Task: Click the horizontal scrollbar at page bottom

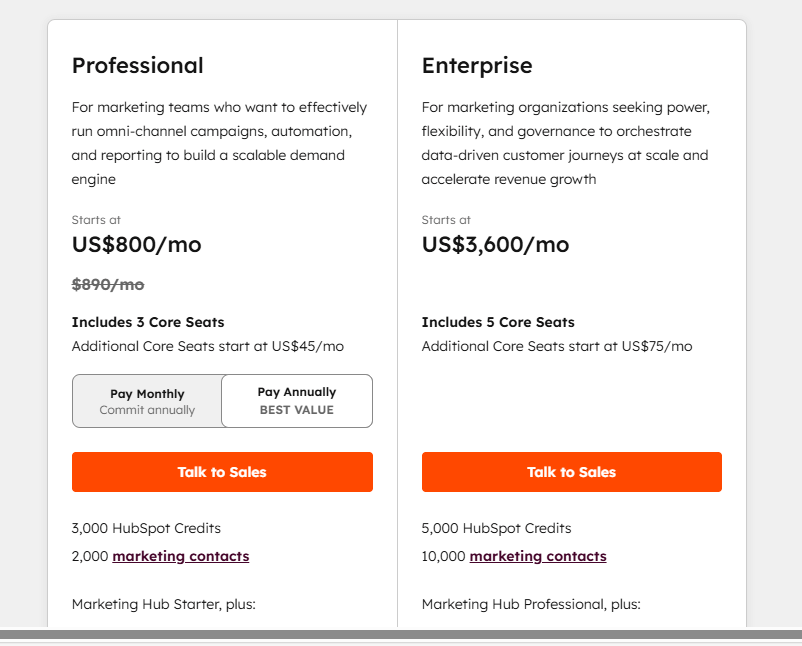Action: [400, 634]
